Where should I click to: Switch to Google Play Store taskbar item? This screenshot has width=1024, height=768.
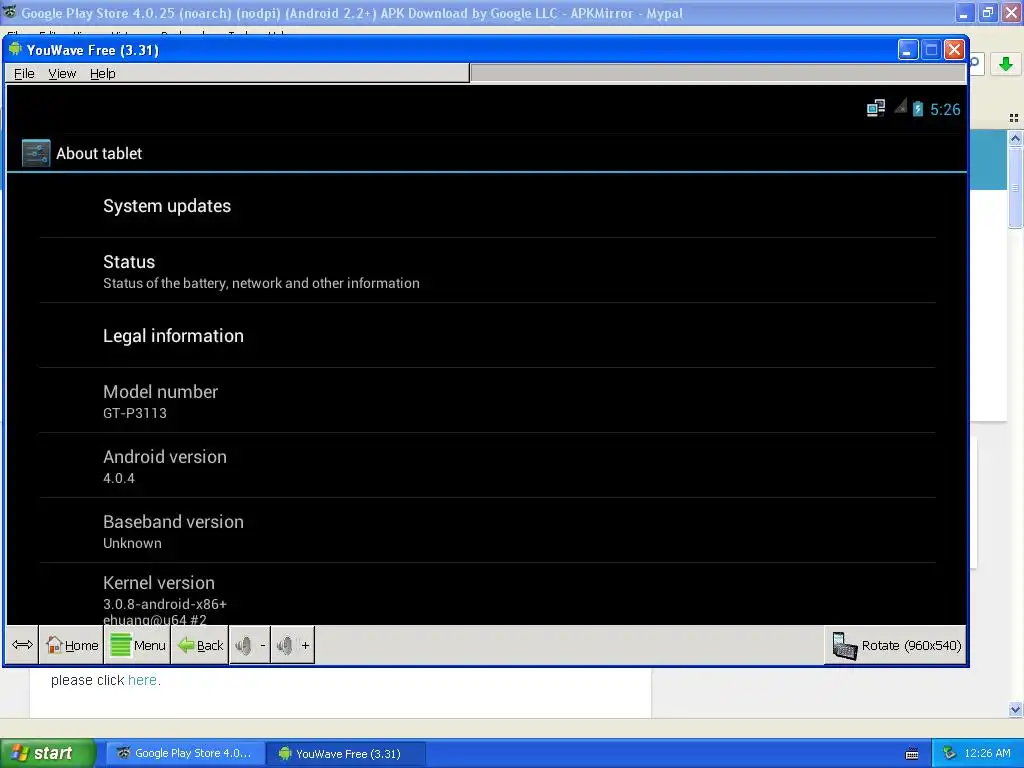click(x=185, y=753)
